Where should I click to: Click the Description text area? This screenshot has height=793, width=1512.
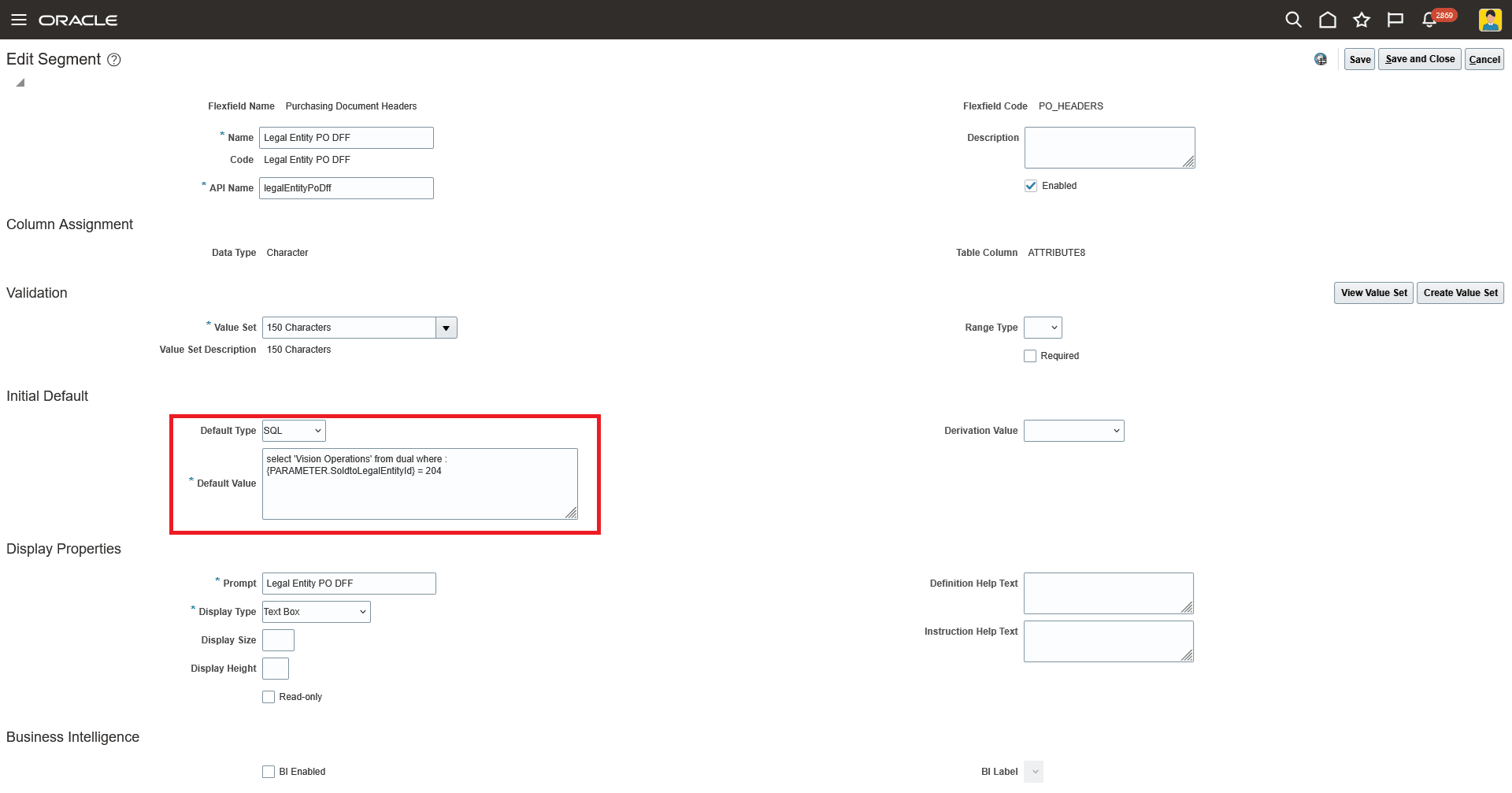[1110, 148]
